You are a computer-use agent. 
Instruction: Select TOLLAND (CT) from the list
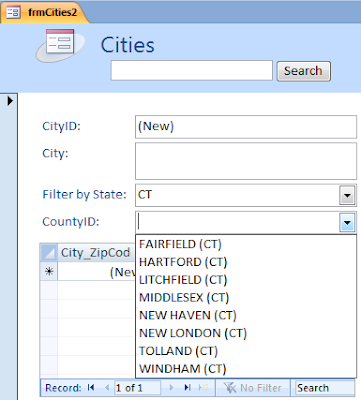click(x=246, y=351)
